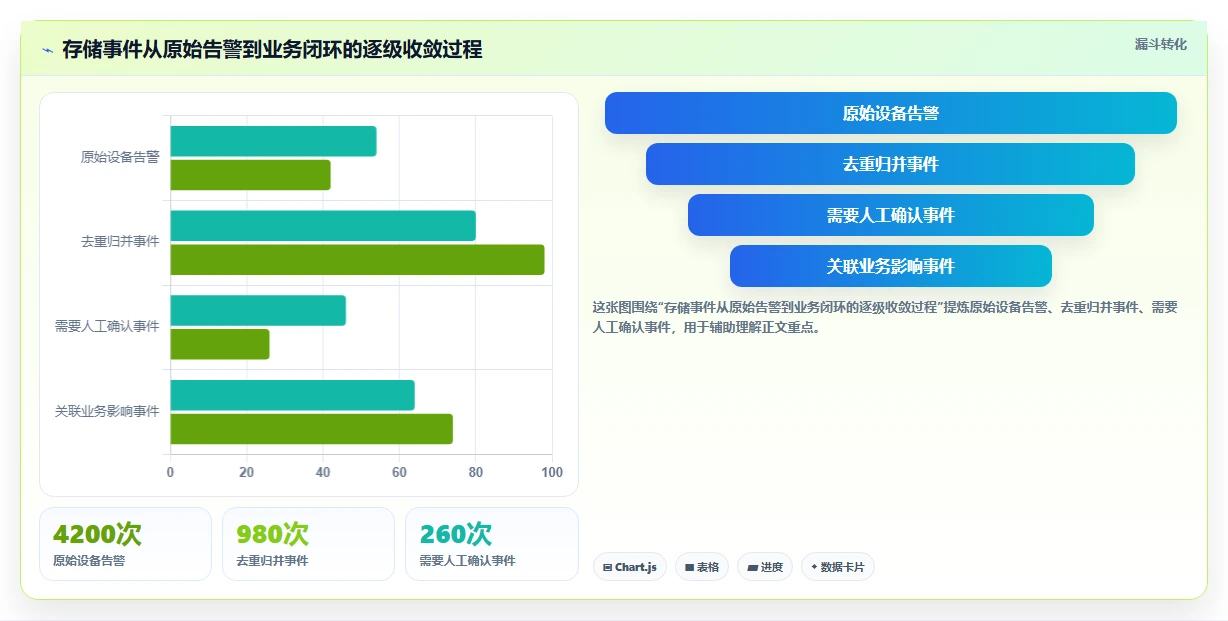Click the 去重归并事件 chart axis label
The height and width of the screenshot is (621, 1228).
point(120,242)
